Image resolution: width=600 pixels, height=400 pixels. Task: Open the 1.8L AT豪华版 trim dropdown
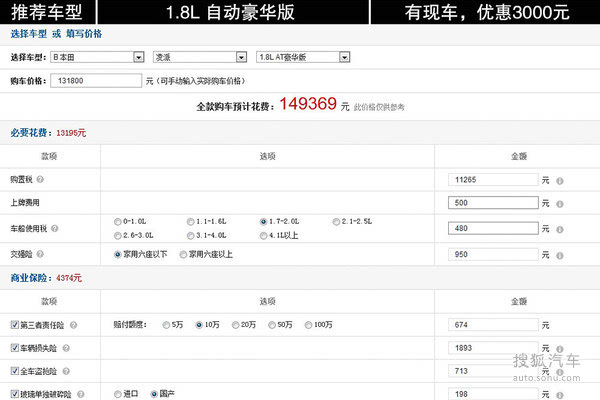click(302, 57)
